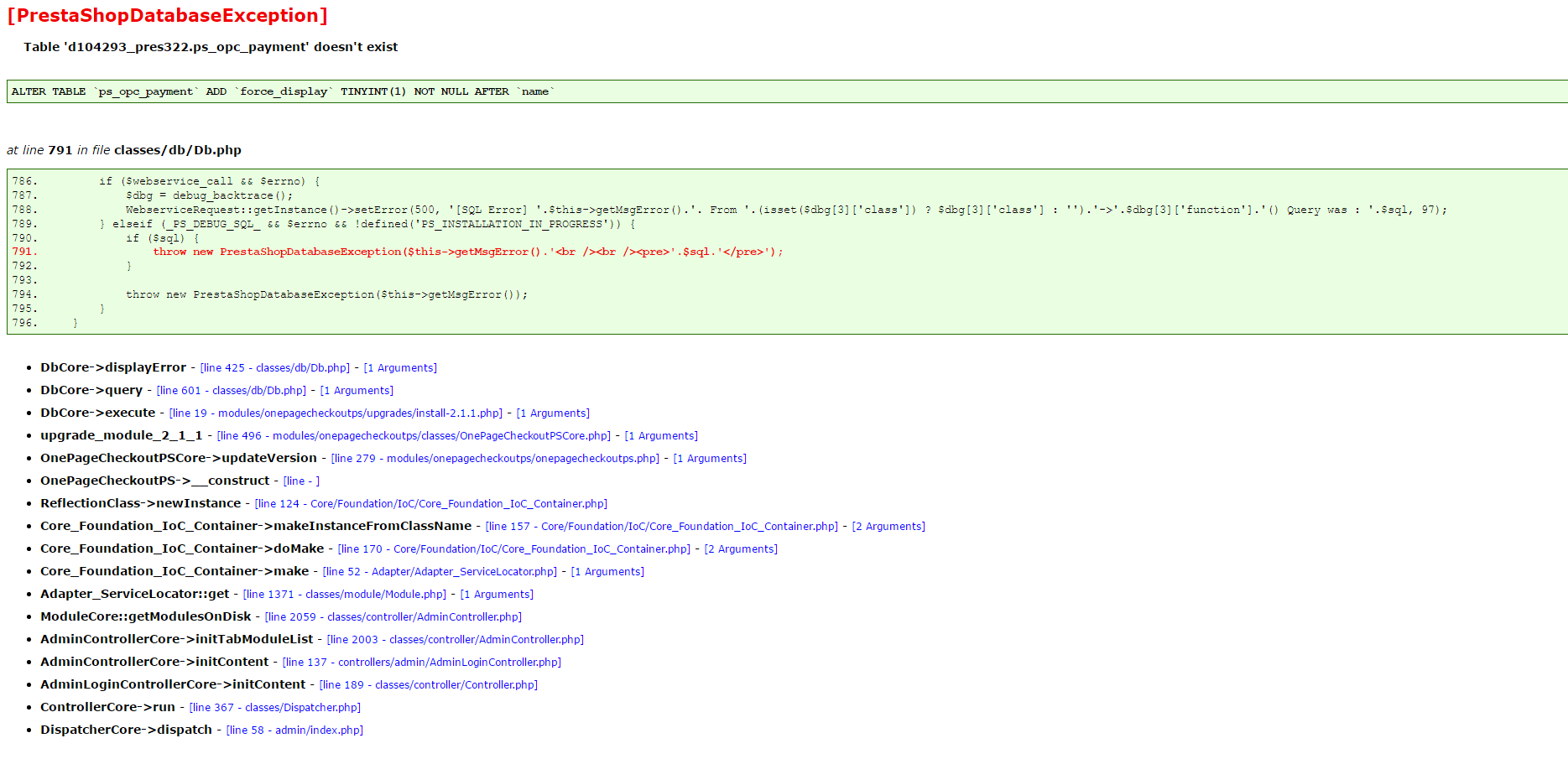Open the IoC_Container.php line 124 link
The image size is (1568, 759).
[431, 504]
